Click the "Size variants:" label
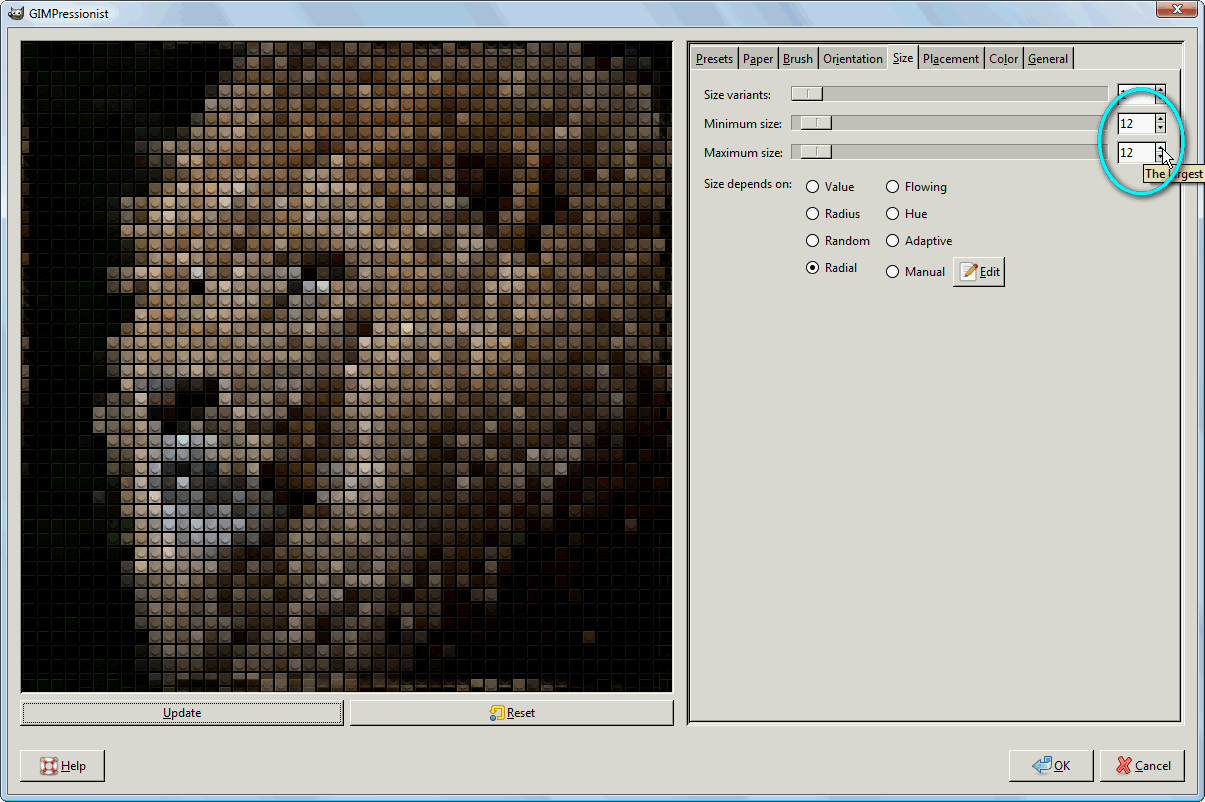This screenshot has width=1205, height=802. pos(737,95)
